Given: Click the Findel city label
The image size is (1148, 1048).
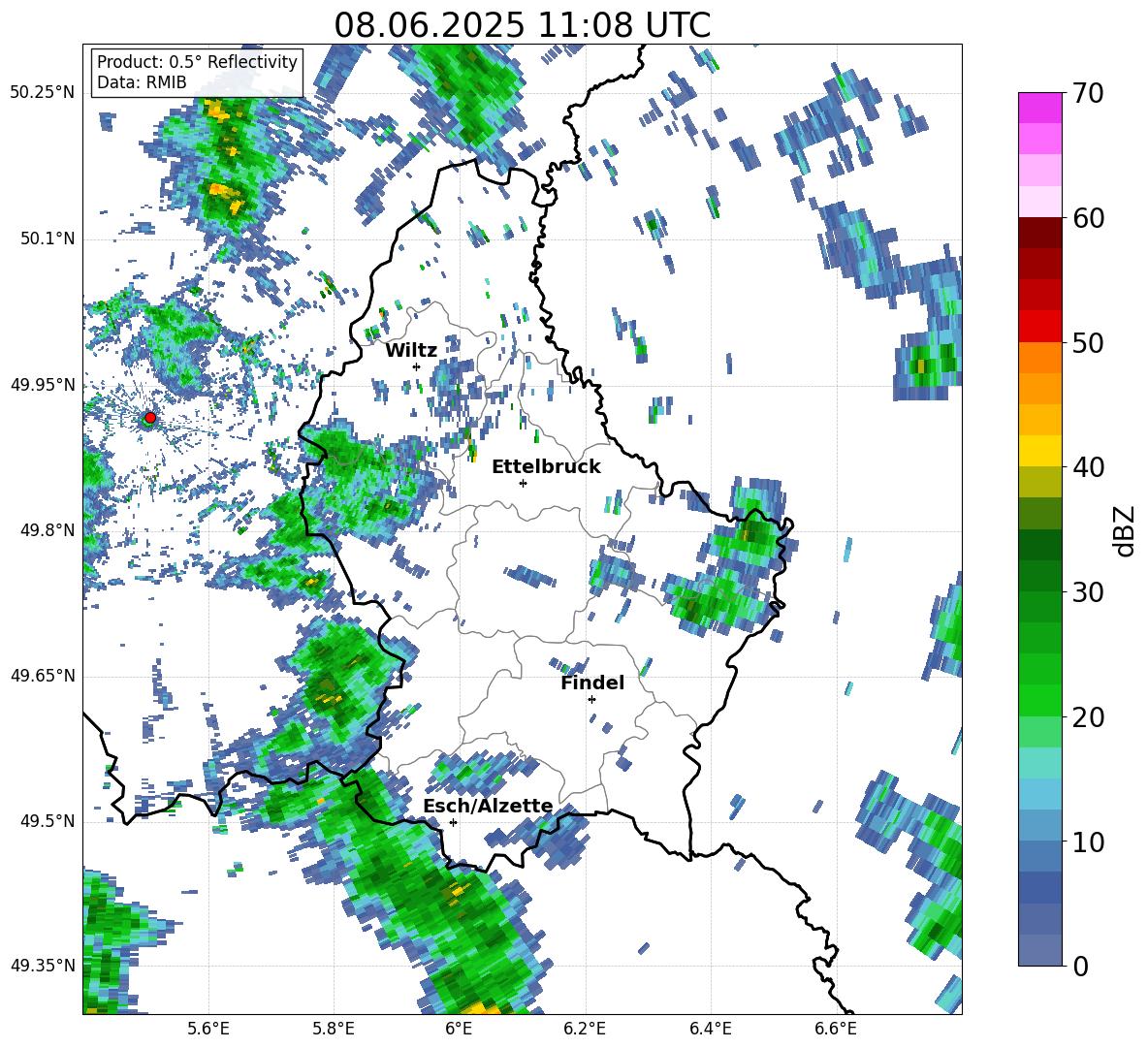Looking at the screenshot, I should click(592, 683).
